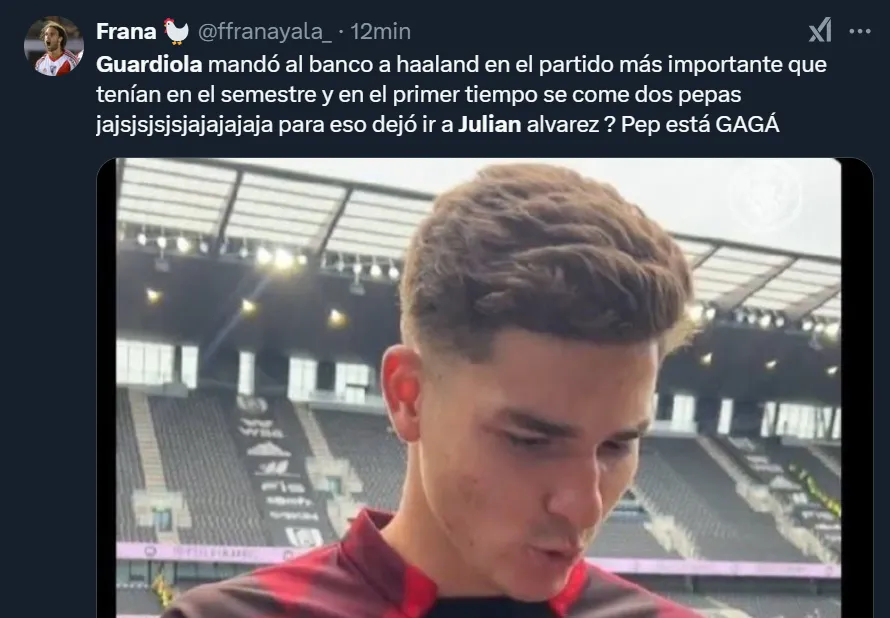Select the bold word Julian
This screenshot has width=890, height=618.
[489, 124]
